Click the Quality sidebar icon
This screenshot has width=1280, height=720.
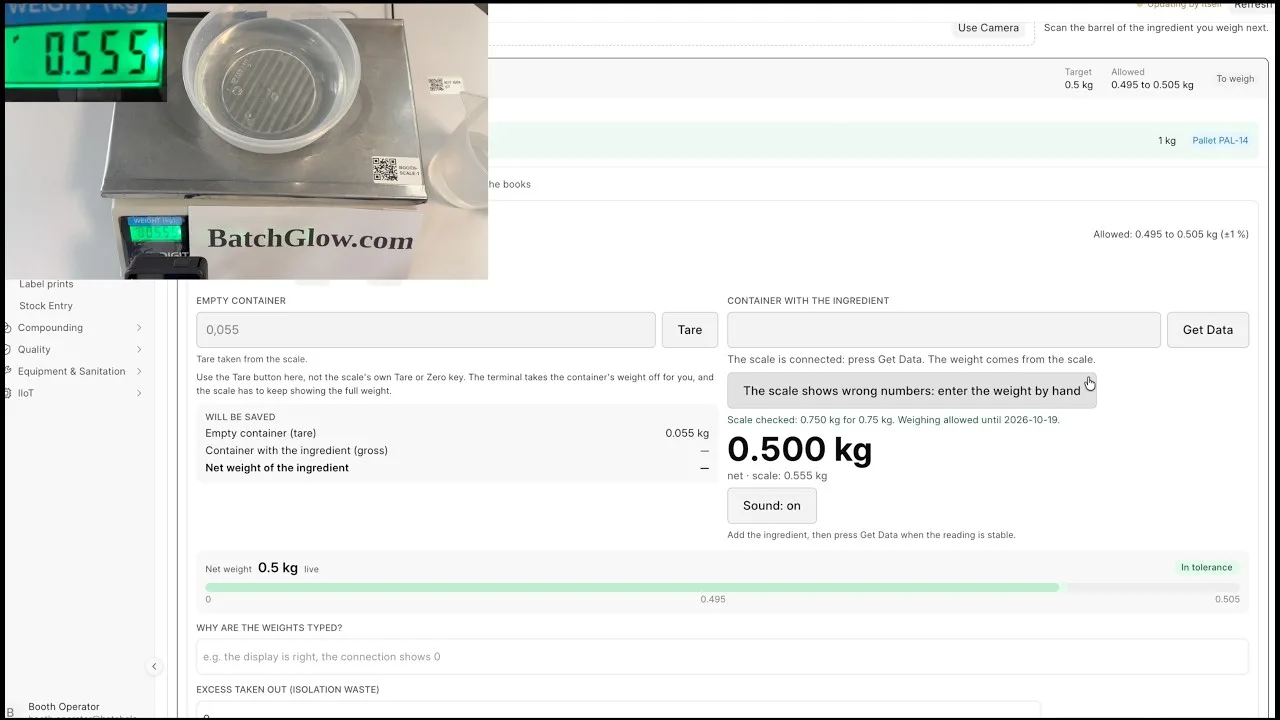point(7,350)
